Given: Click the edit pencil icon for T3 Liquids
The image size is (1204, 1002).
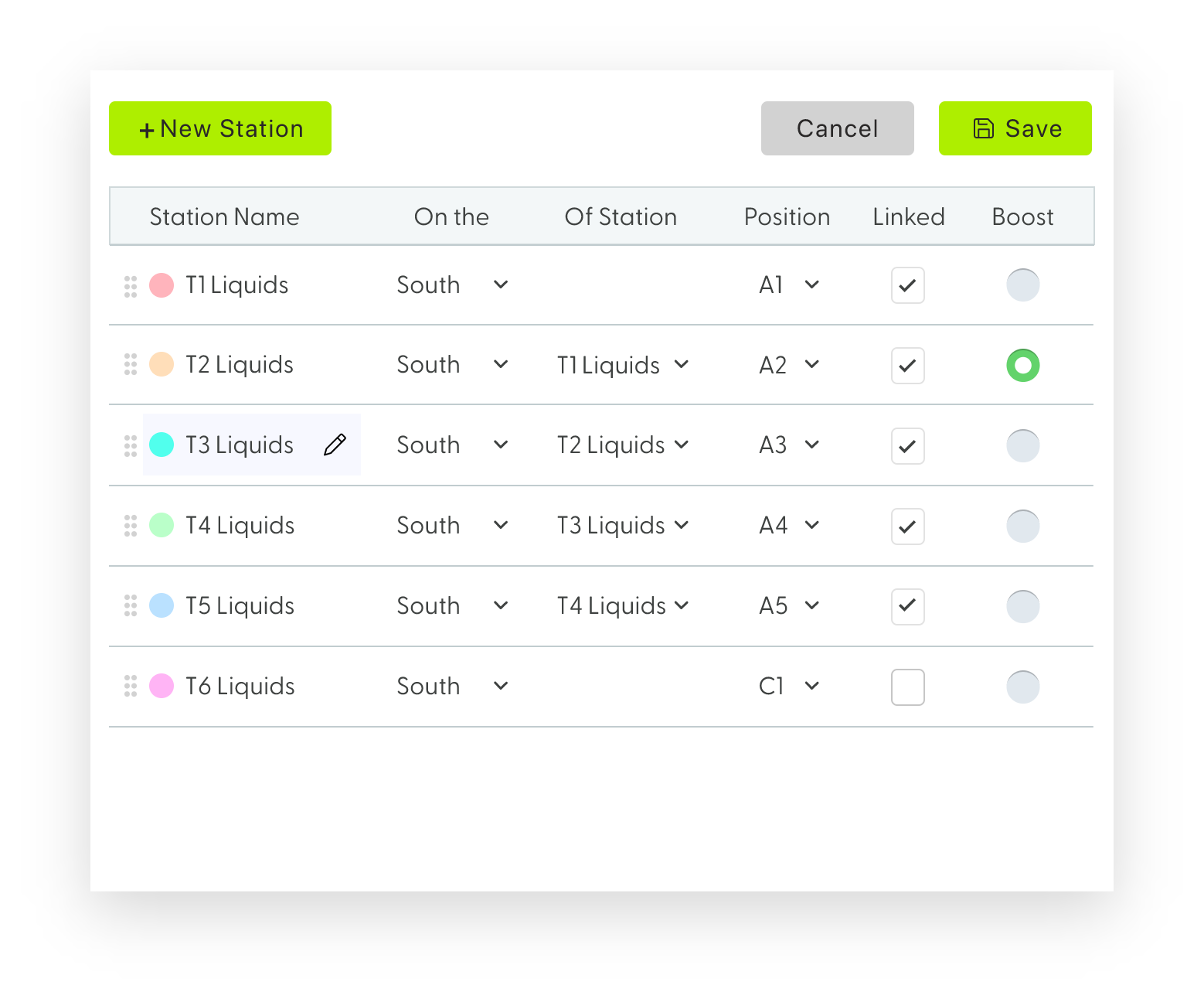Looking at the screenshot, I should point(335,445).
